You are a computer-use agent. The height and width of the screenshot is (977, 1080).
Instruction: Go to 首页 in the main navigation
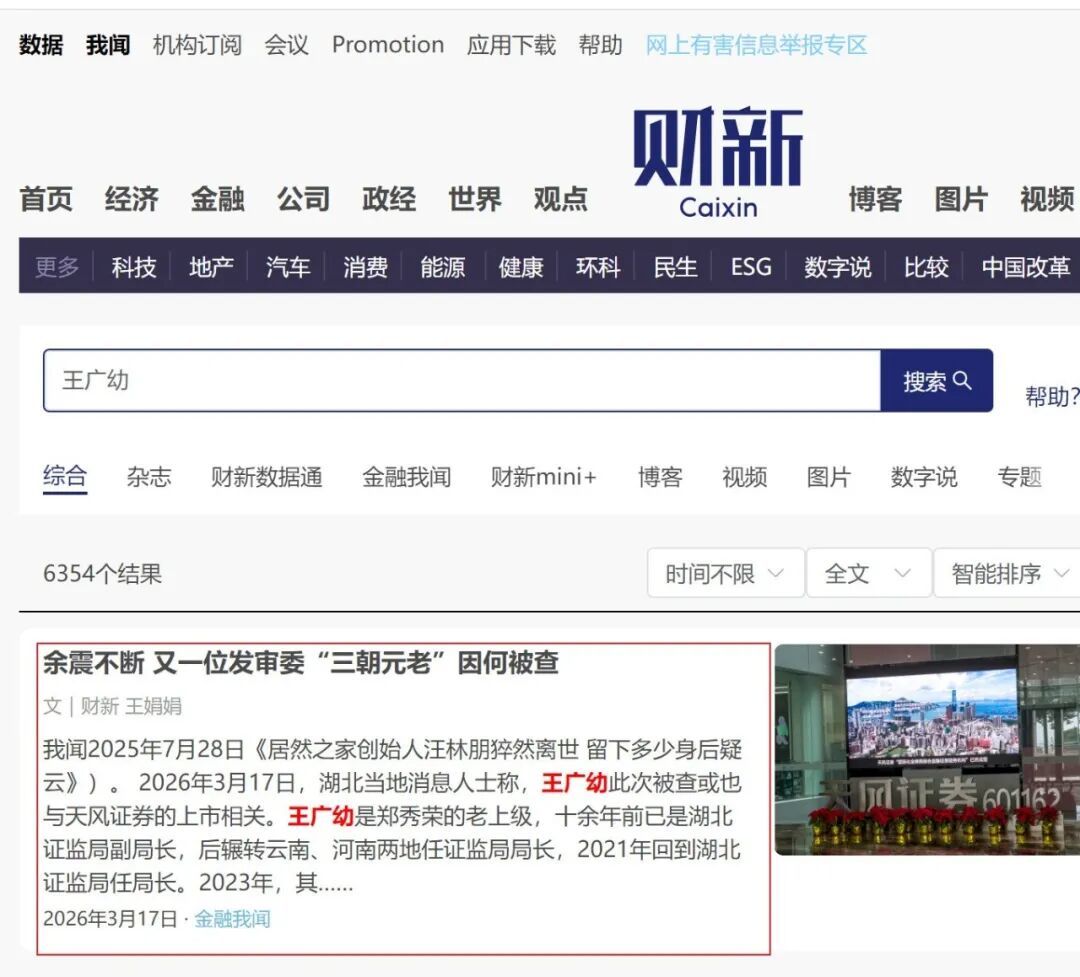(x=46, y=199)
